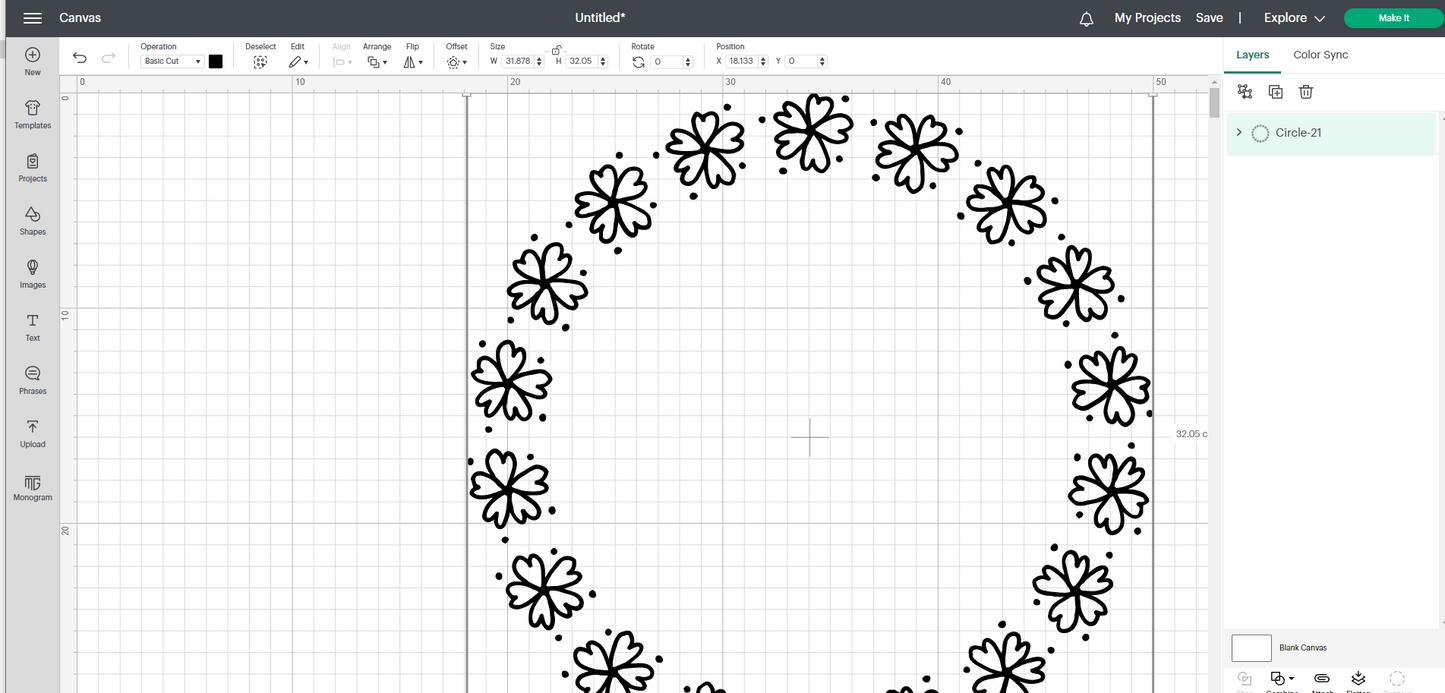
Task: Open the Explore machine dropdown
Action: click(x=1294, y=18)
